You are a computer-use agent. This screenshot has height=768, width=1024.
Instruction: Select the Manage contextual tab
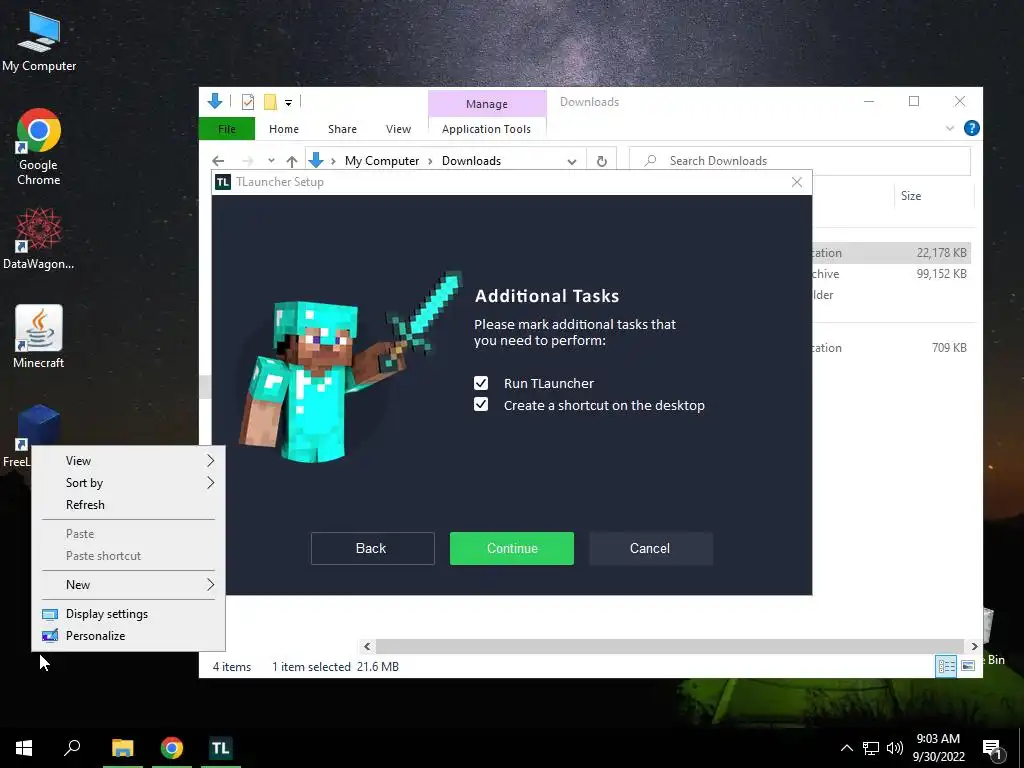[487, 104]
